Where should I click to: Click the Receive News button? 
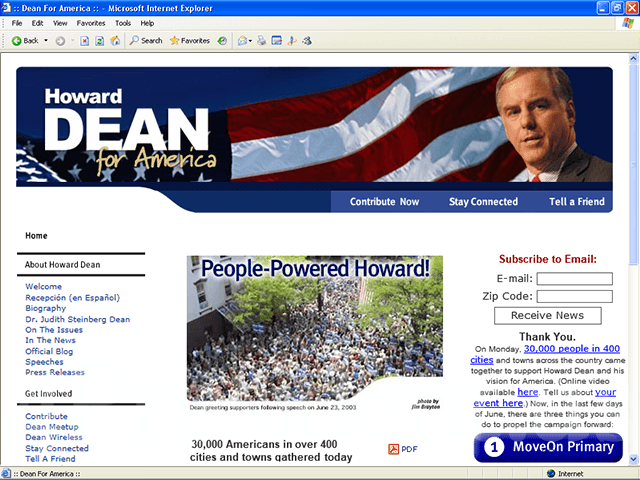(548, 316)
